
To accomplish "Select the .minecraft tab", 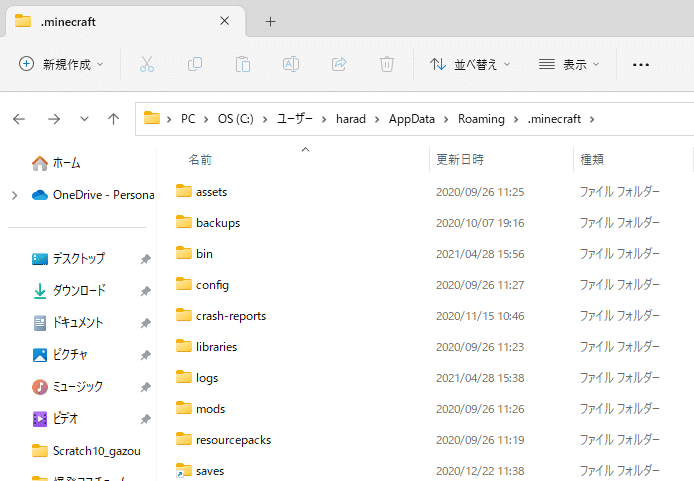I will (x=126, y=21).
